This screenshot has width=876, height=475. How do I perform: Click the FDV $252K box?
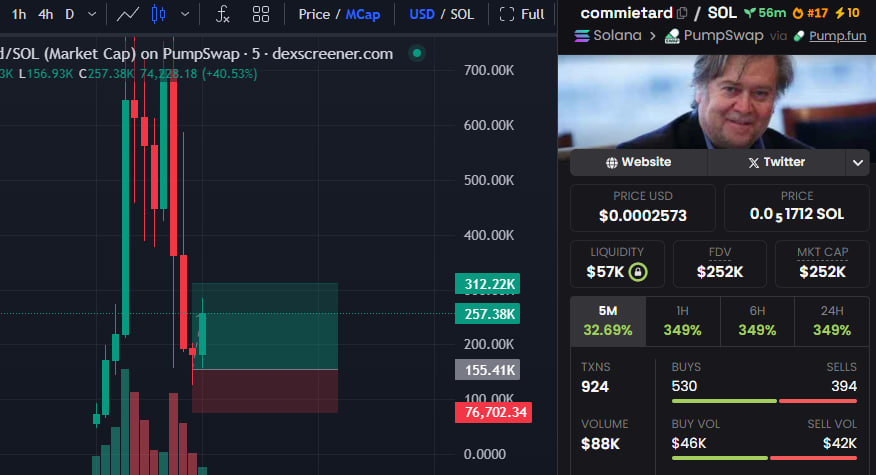pos(720,263)
